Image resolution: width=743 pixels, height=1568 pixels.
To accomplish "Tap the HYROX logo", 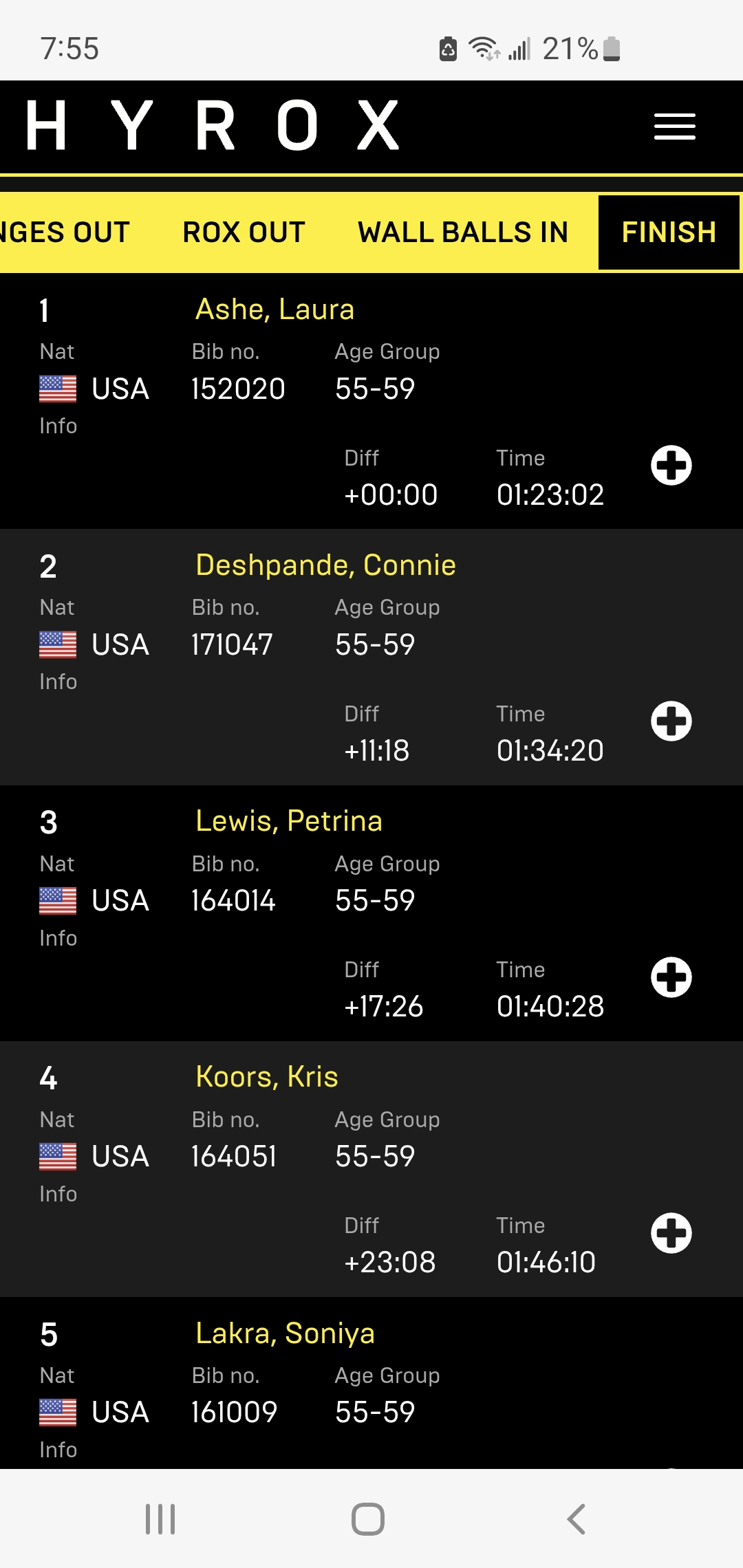I will (213, 126).
